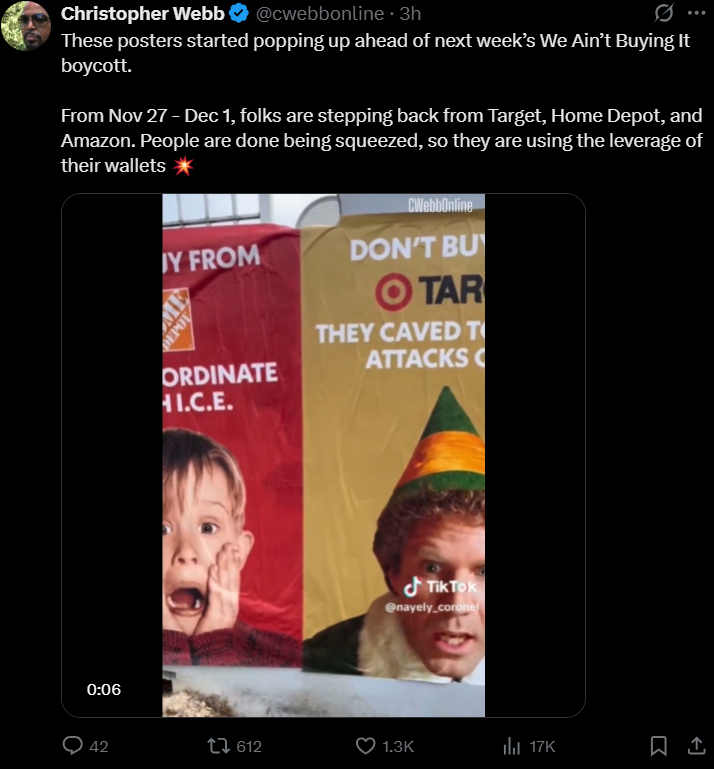Repost using the retweet arrows icon
Image resolution: width=714 pixels, height=769 pixels.
pyautogui.click(x=218, y=746)
